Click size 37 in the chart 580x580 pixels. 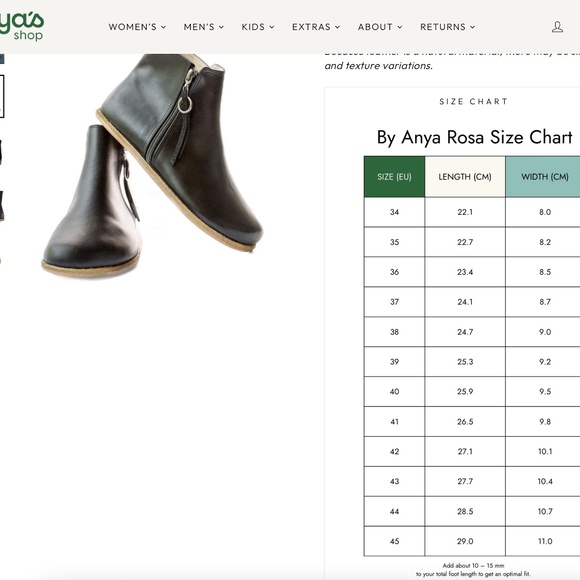point(394,302)
